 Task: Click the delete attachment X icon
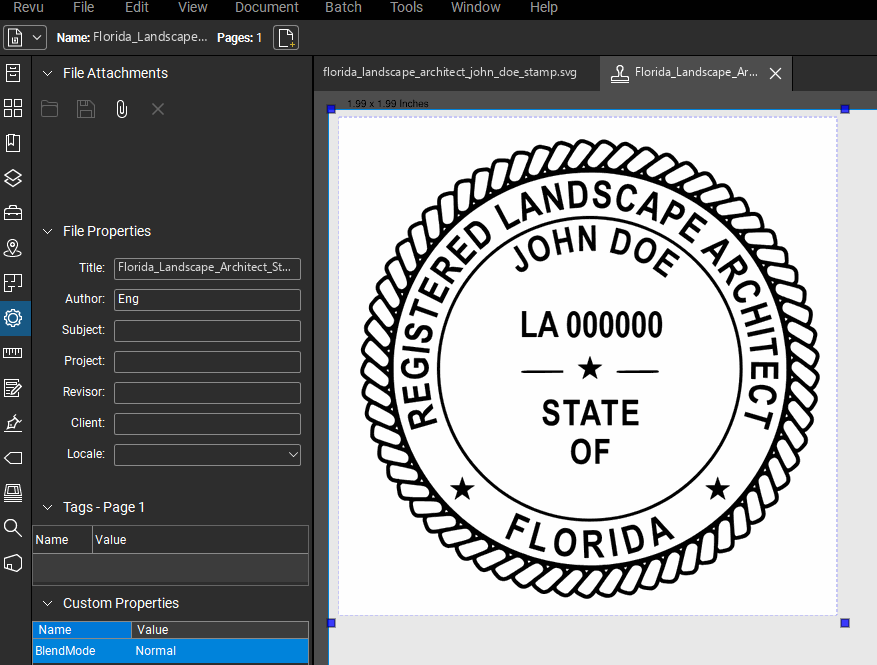click(x=158, y=109)
